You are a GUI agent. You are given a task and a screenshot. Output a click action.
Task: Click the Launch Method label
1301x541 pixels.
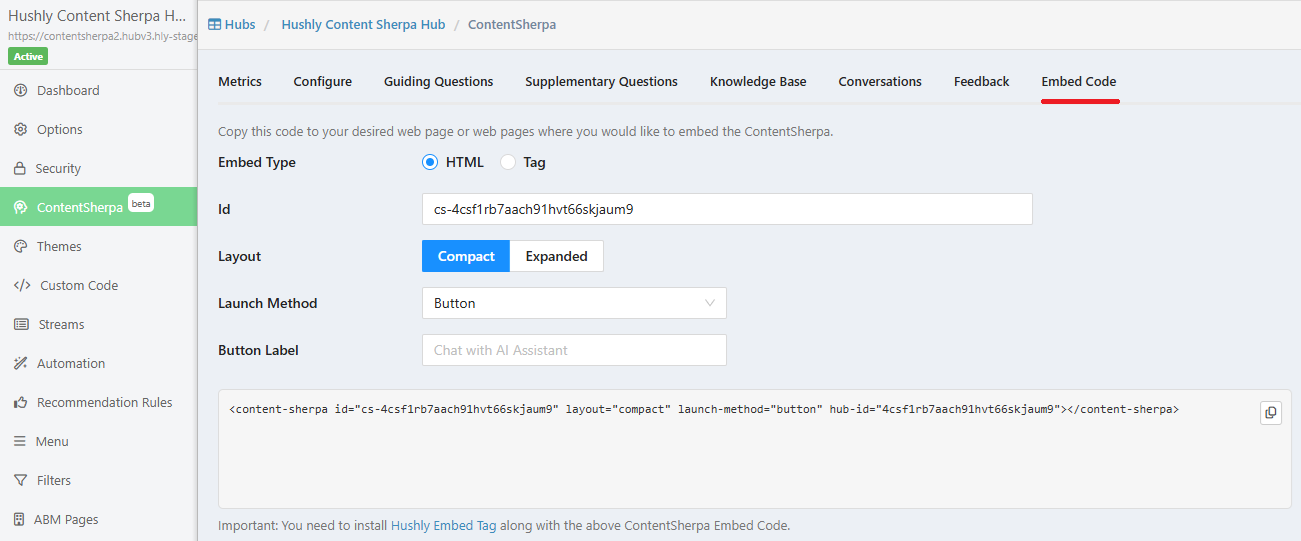(267, 303)
